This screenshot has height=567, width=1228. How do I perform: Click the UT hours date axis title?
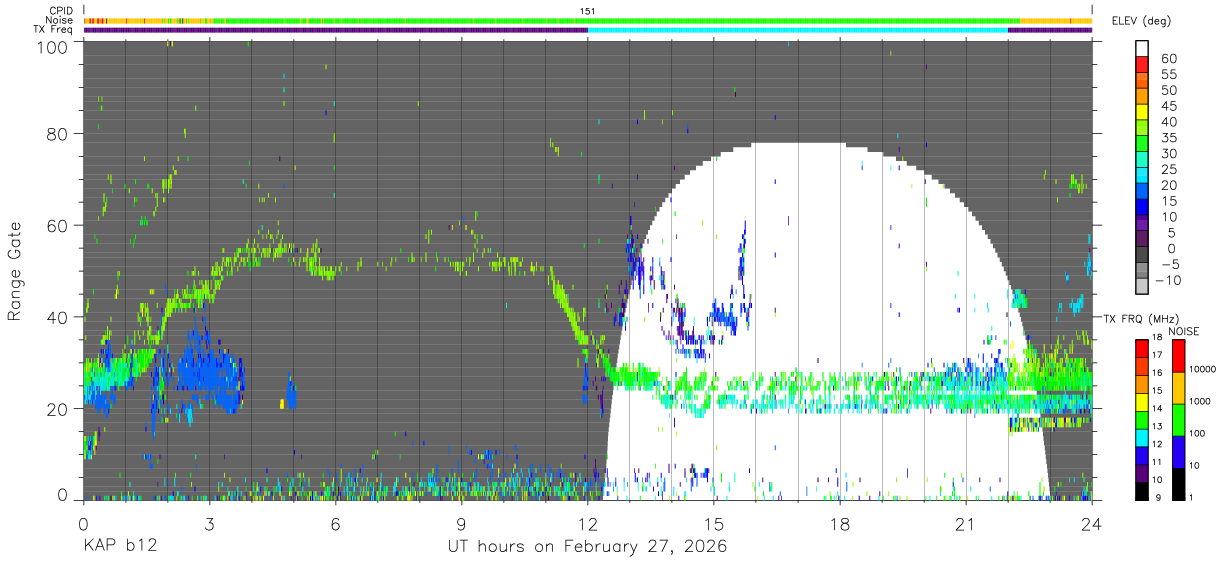pos(587,547)
